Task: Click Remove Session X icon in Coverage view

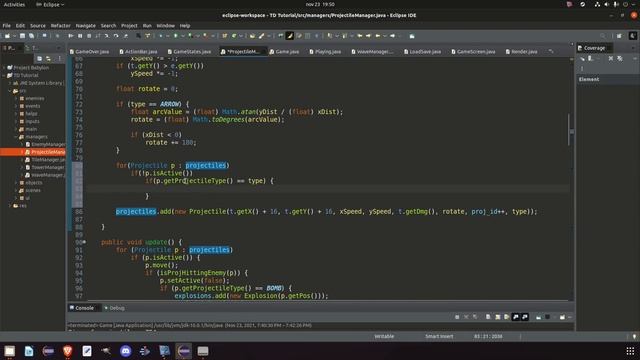Action: click(611, 58)
